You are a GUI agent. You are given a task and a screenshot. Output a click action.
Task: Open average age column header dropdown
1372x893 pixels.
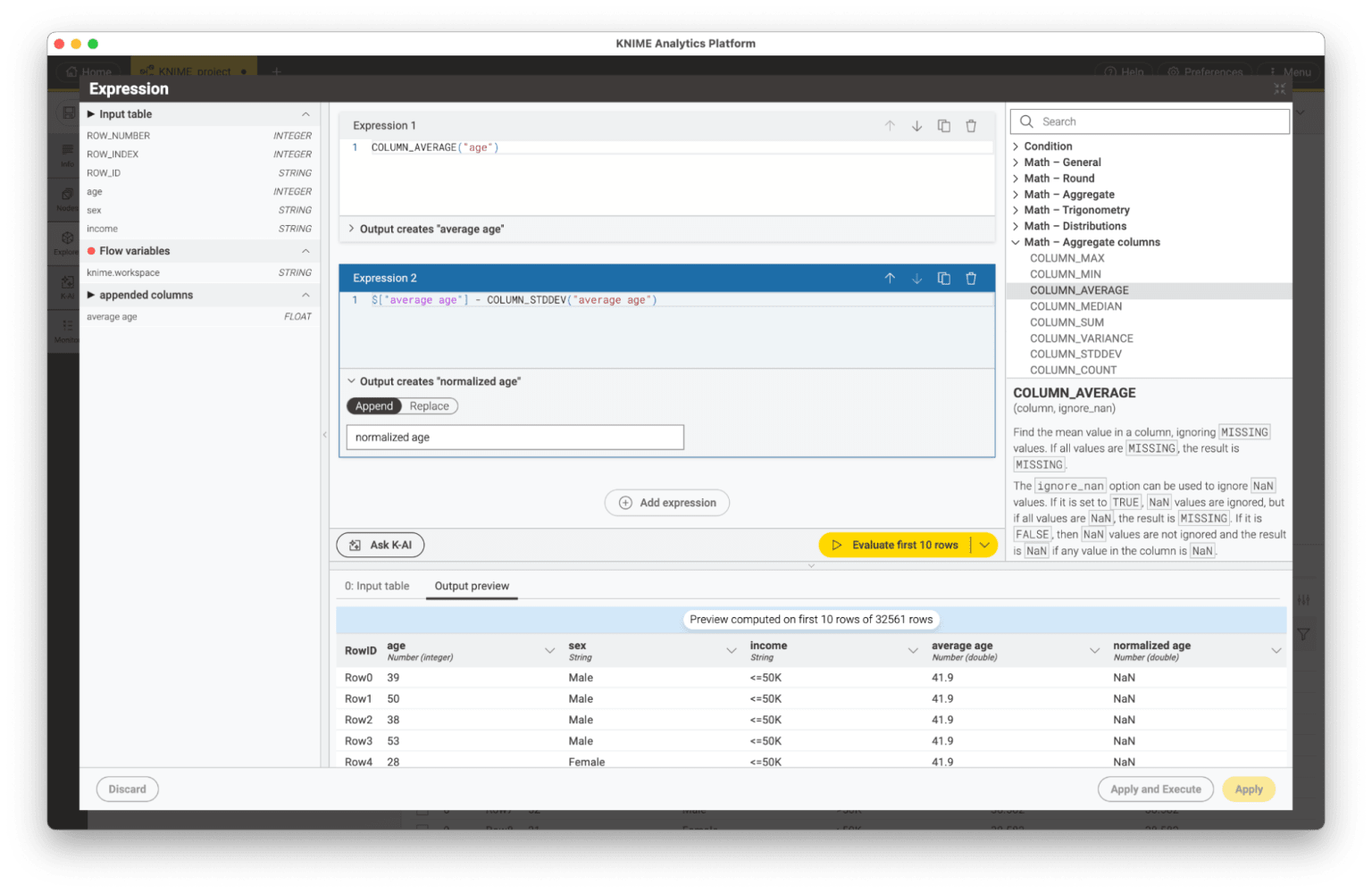click(1094, 651)
